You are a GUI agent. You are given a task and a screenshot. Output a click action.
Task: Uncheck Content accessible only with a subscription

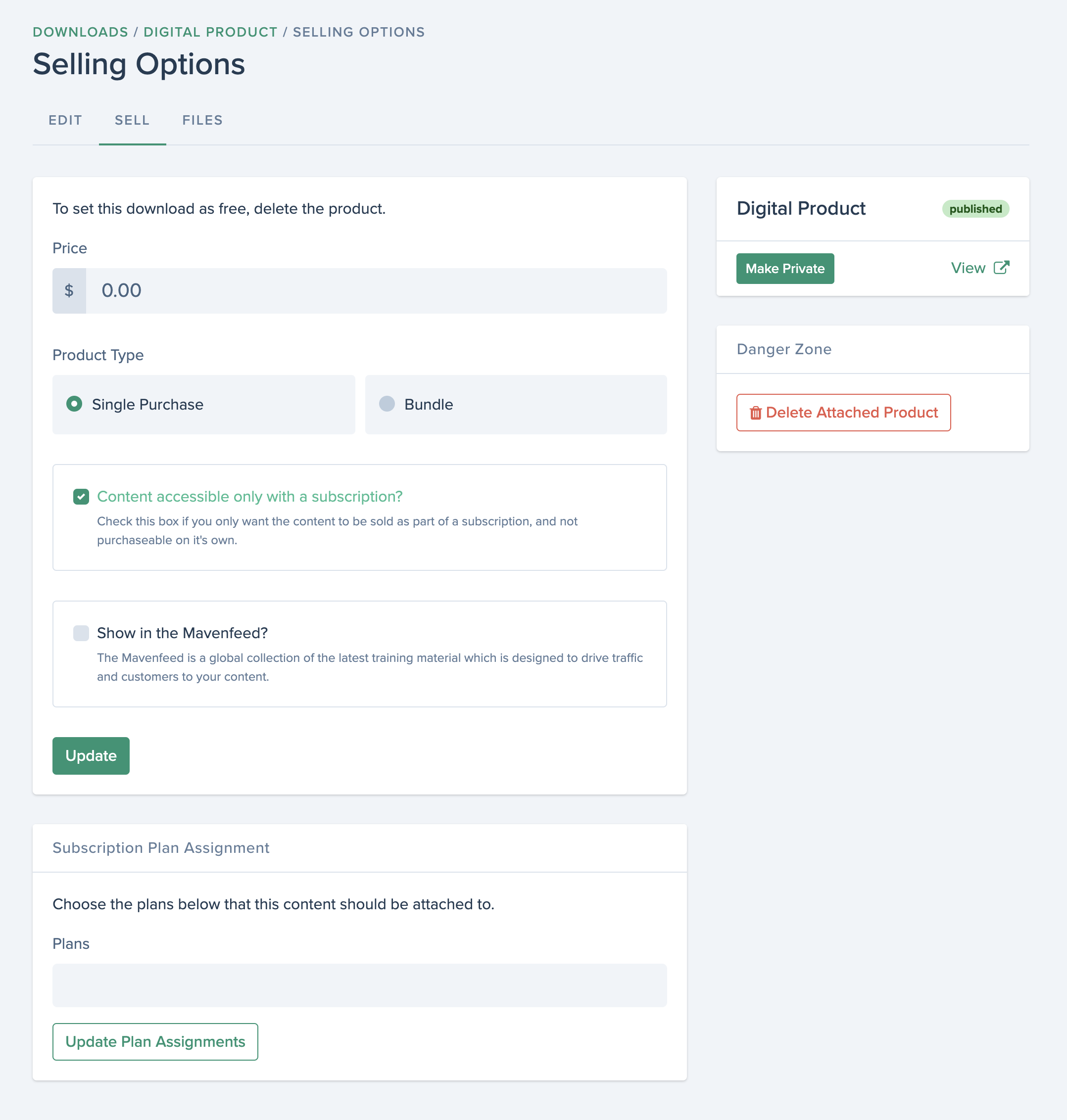81,497
